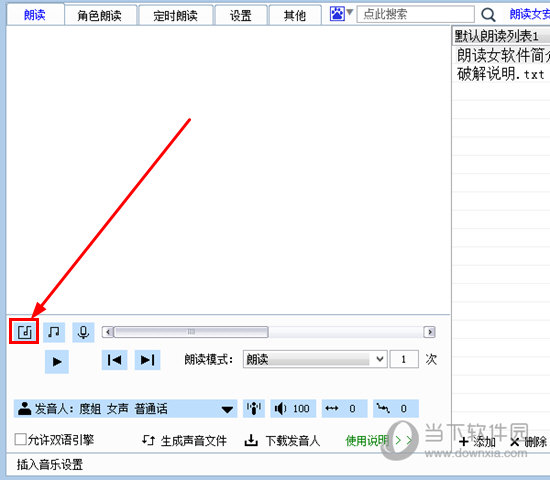Click the repeat count field showing 1
This screenshot has height=480, width=550.
click(x=404, y=359)
